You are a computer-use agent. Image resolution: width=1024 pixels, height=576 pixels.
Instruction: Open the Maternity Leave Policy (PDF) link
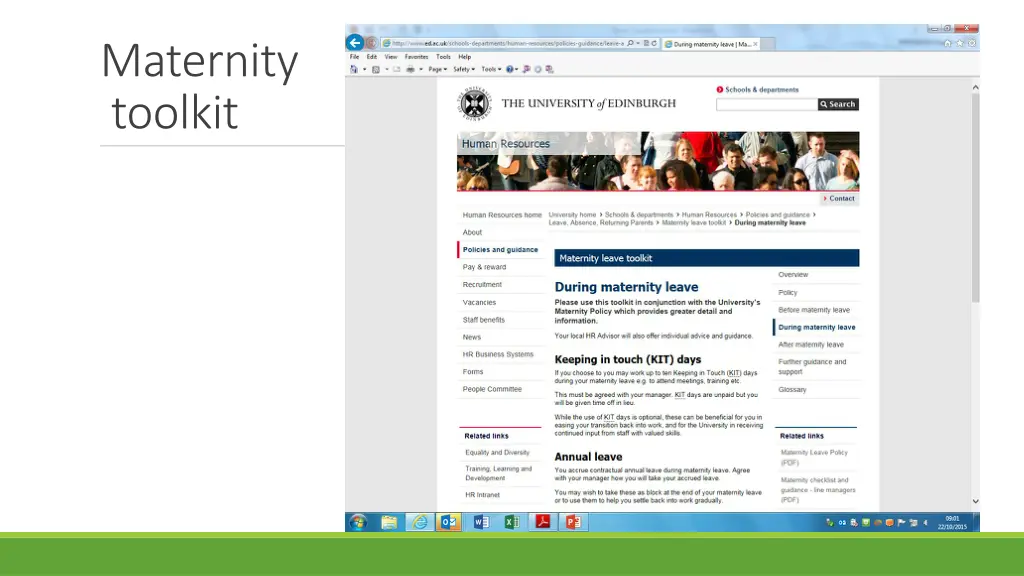pos(814,458)
